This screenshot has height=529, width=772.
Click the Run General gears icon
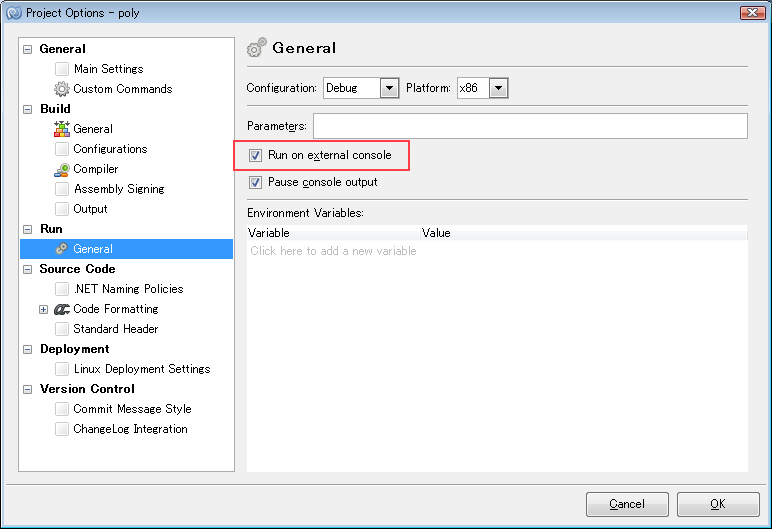click(62, 249)
